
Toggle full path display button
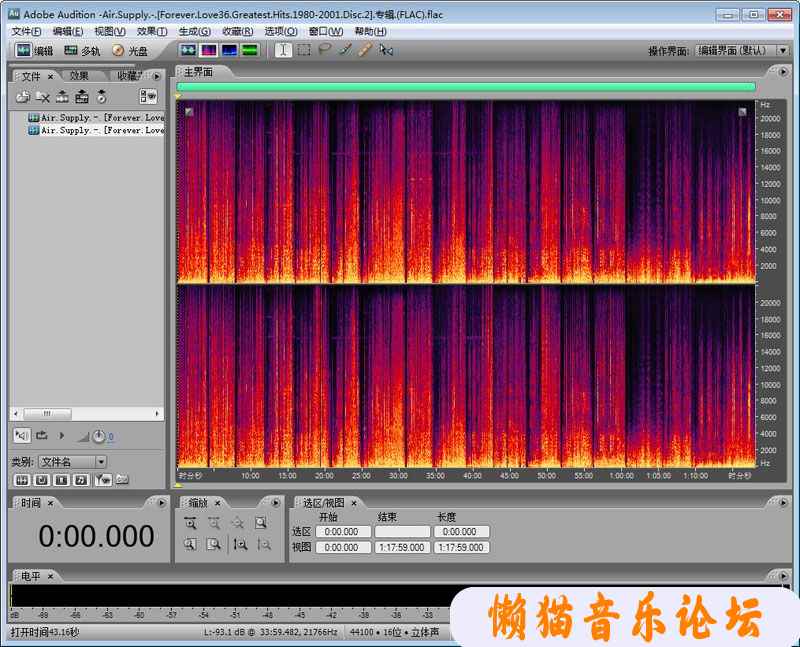click(x=122, y=480)
